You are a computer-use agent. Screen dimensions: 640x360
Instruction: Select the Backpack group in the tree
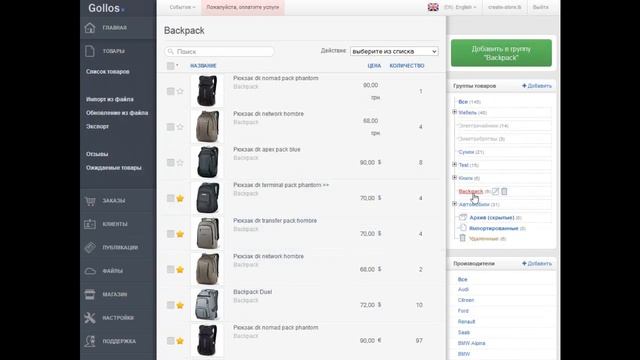point(471,191)
